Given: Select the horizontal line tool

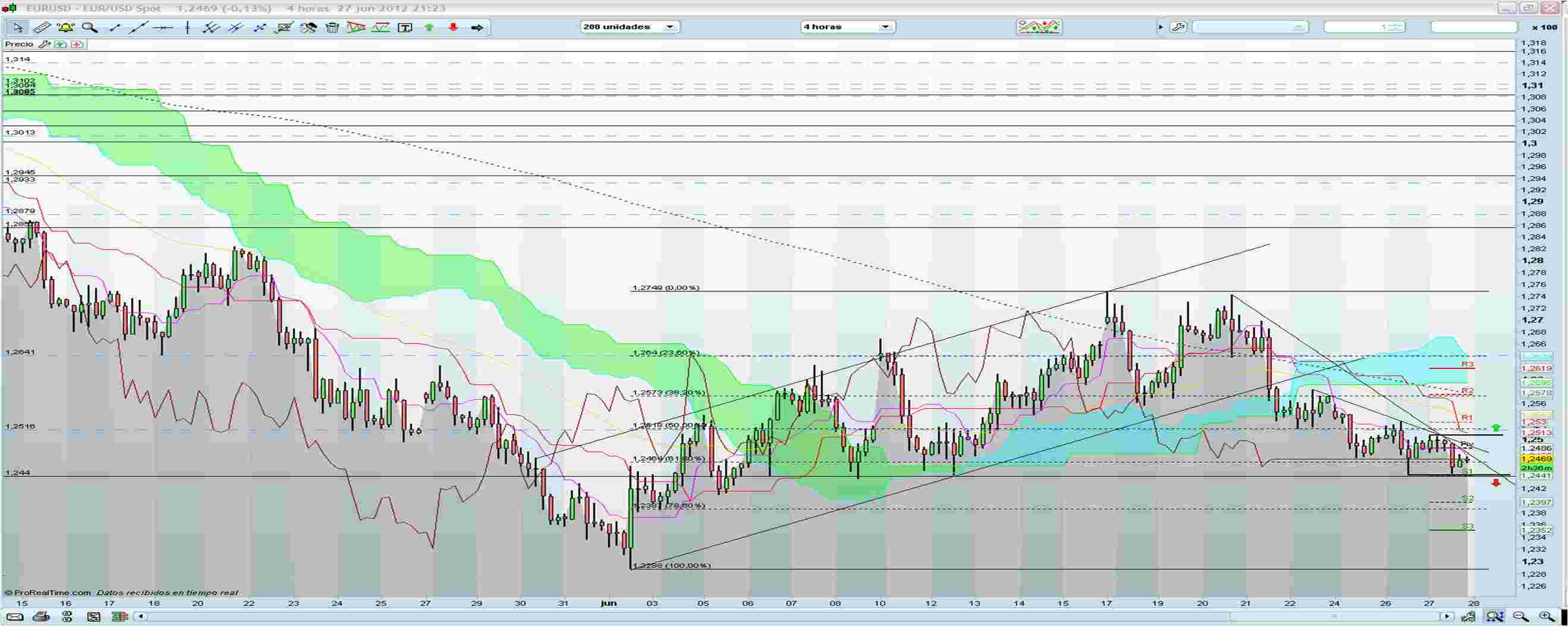Looking at the screenshot, I should pos(162,27).
